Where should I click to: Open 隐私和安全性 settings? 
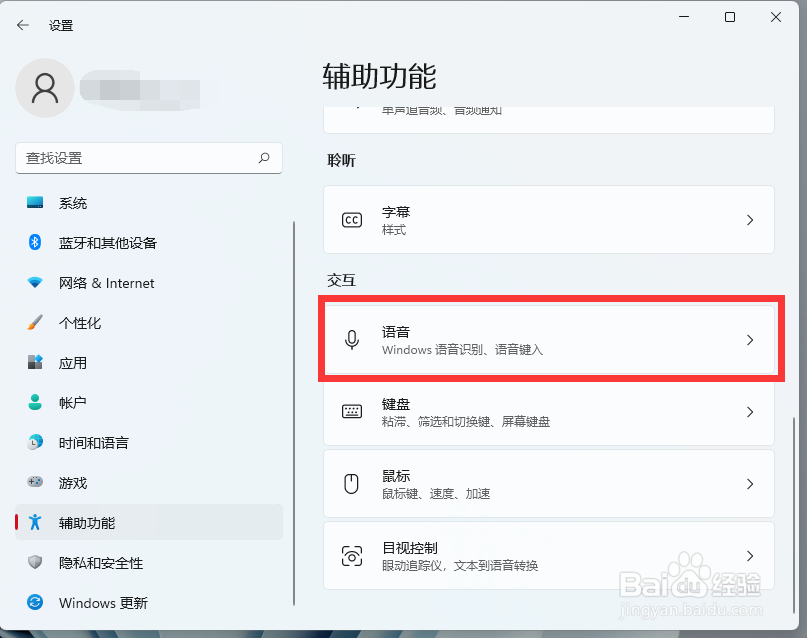click(x=149, y=563)
